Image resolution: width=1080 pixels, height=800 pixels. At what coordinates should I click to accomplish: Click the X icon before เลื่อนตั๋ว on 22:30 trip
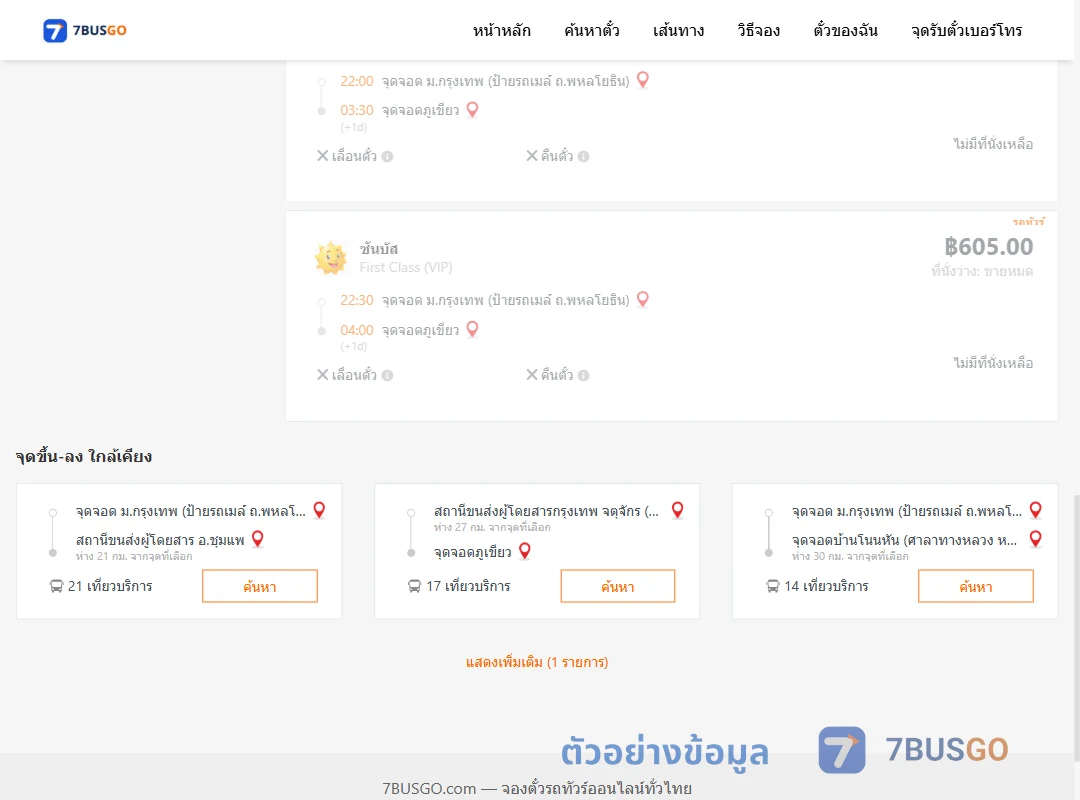click(322, 374)
